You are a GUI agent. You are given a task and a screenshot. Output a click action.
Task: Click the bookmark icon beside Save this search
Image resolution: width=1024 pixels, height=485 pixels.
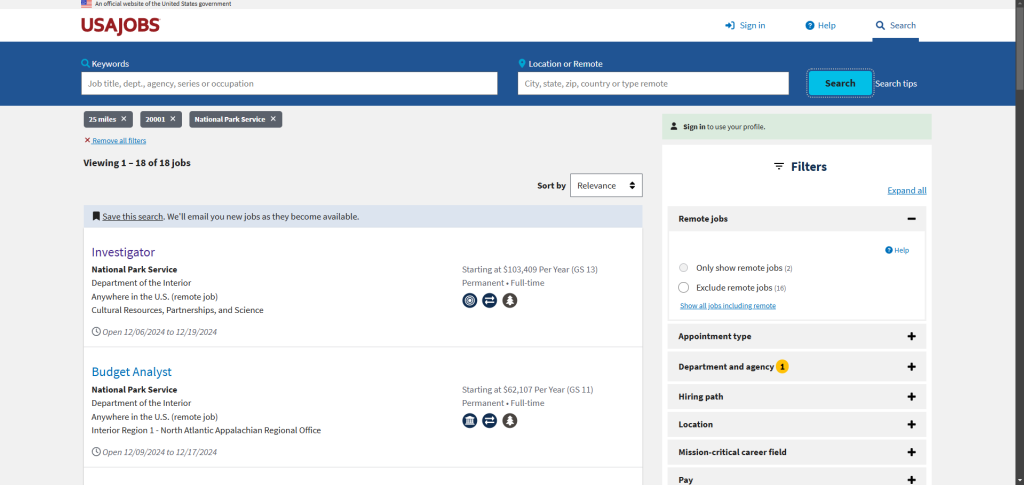point(96,216)
